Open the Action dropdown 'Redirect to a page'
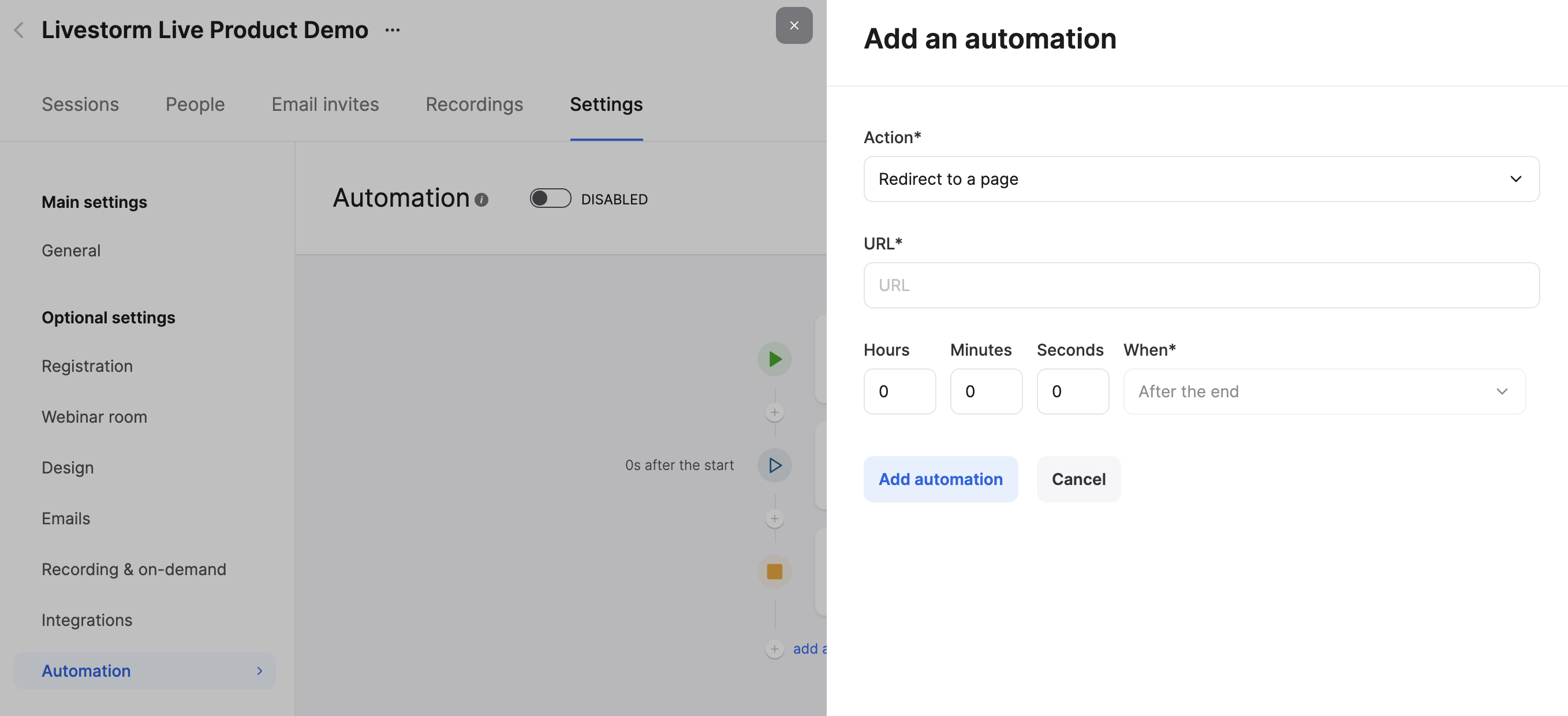 1201,179
